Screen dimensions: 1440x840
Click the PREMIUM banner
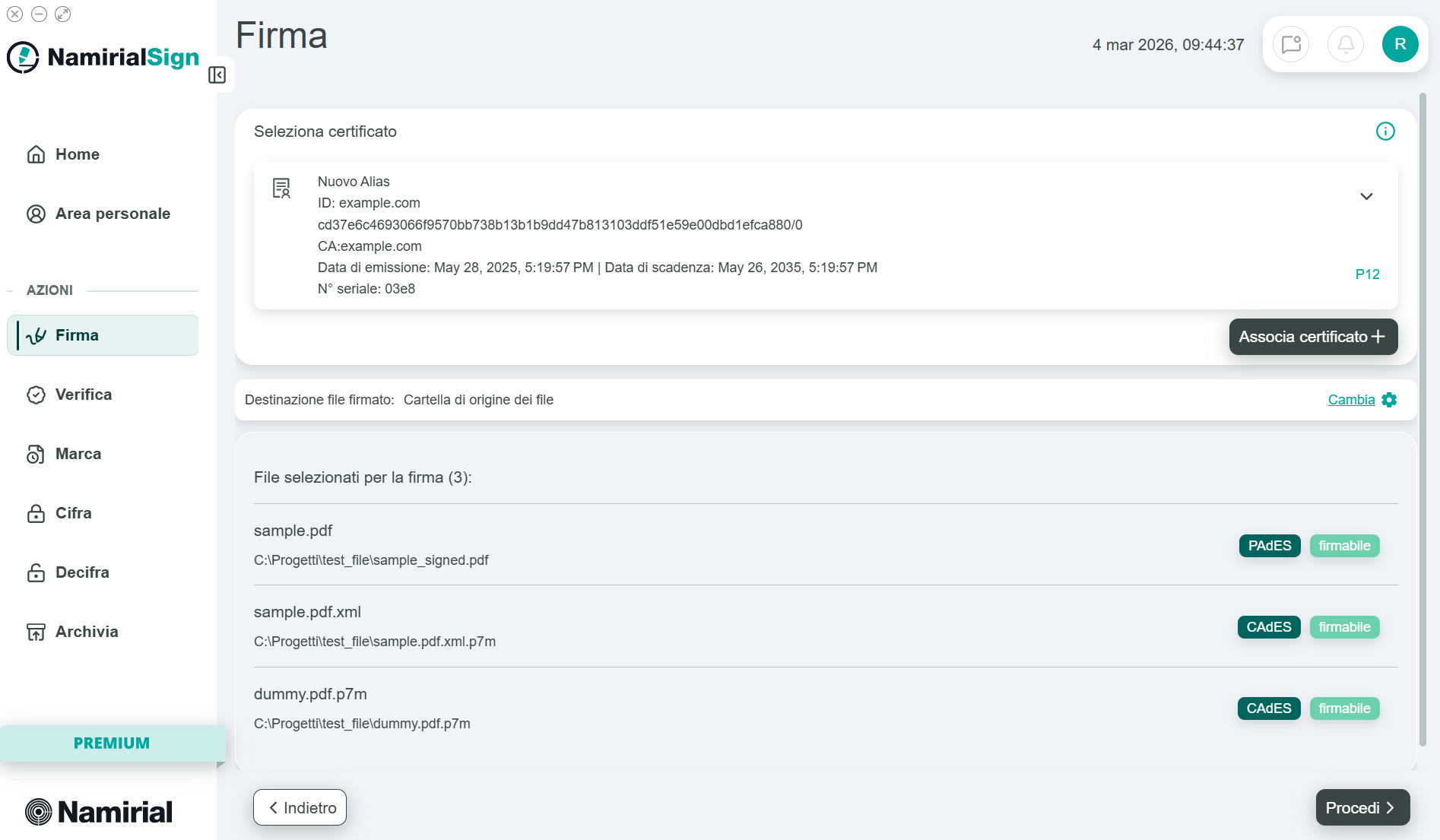(113, 743)
